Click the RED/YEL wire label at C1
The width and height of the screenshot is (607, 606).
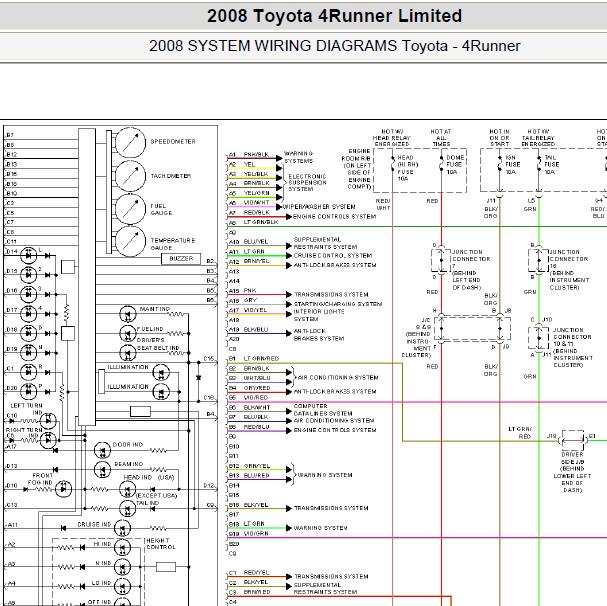256,572
